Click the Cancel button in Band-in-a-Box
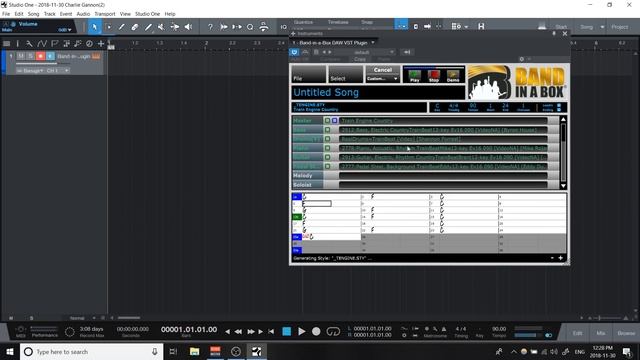 pos(382,70)
